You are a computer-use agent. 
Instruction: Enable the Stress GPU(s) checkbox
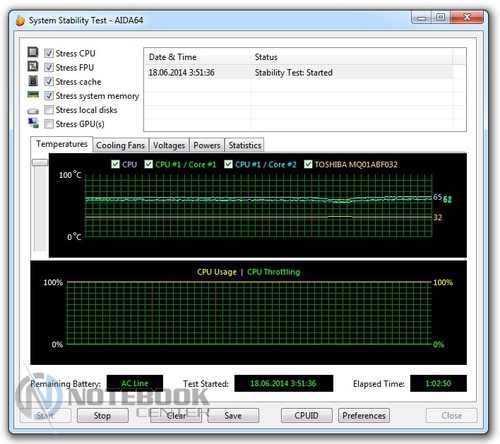[x=49, y=124]
